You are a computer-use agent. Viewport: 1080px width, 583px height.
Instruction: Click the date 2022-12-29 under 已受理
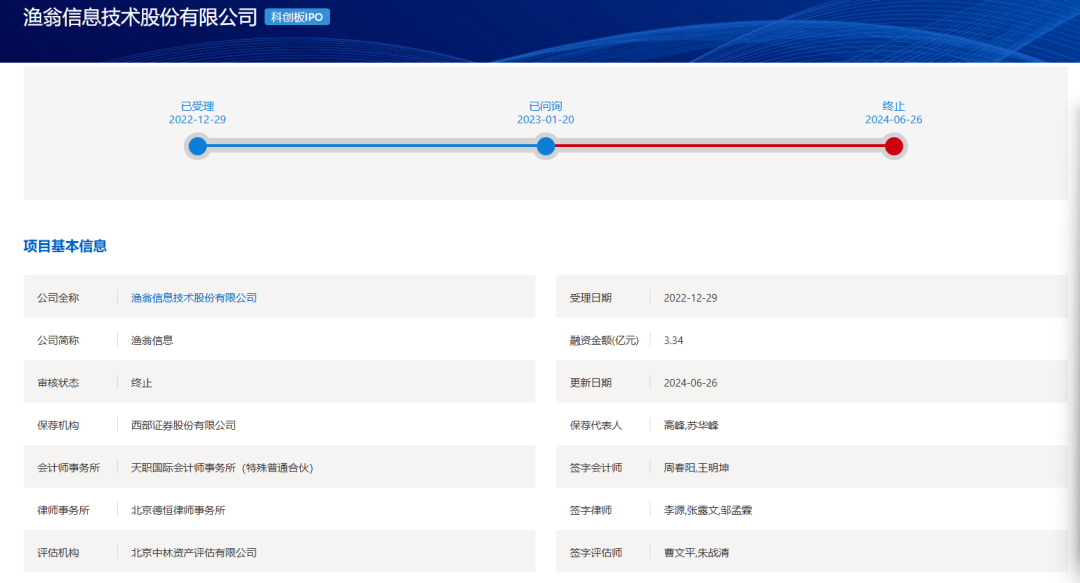198,120
